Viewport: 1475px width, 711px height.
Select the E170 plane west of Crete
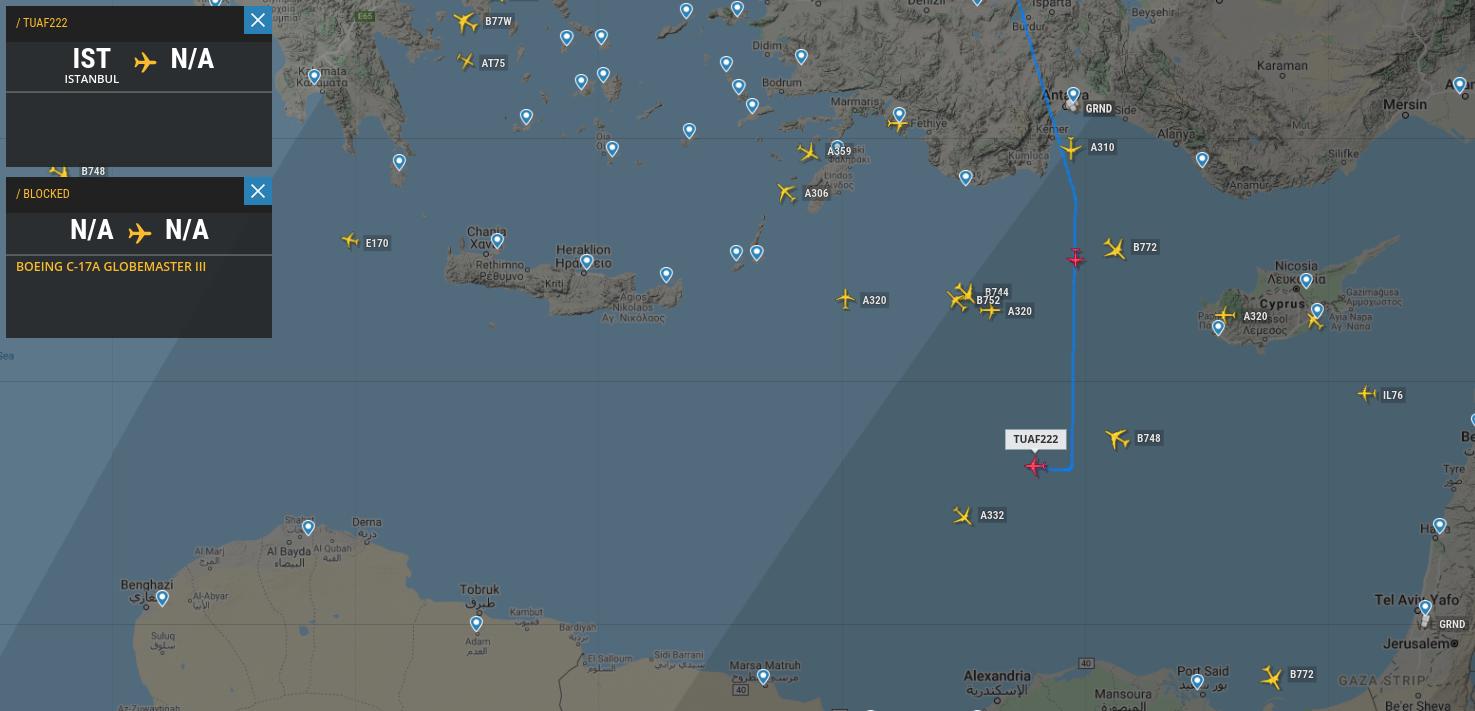point(350,241)
